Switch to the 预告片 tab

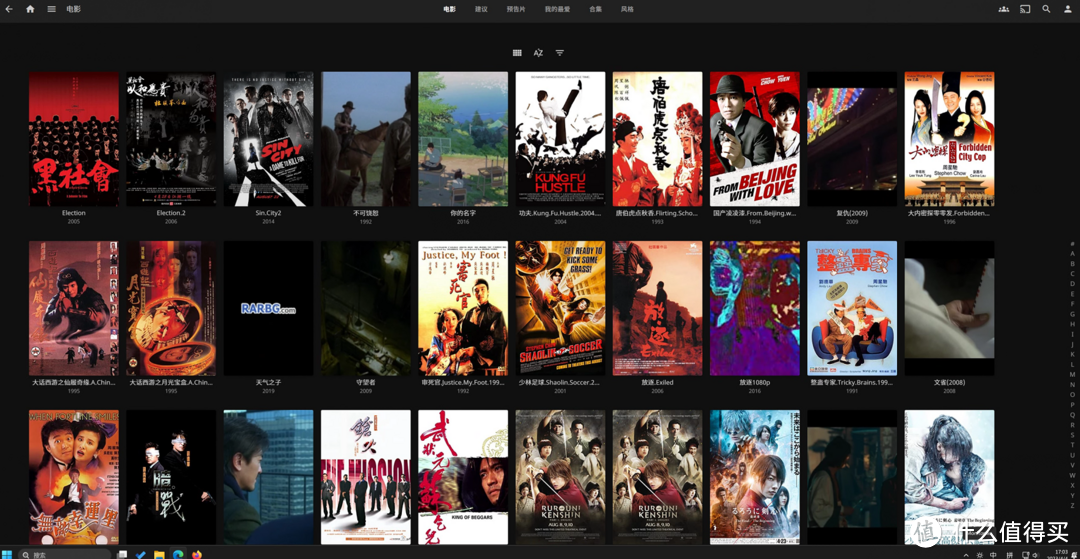[516, 9]
